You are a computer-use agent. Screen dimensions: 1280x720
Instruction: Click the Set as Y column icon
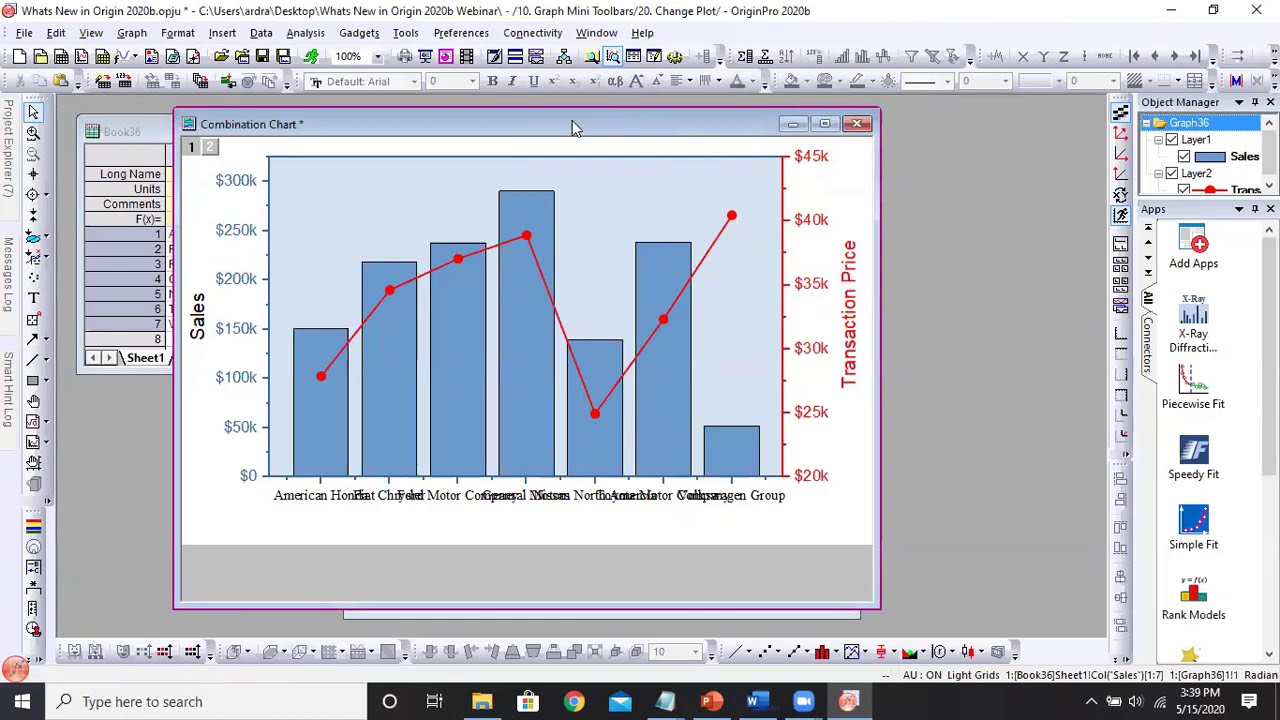(1044, 56)
